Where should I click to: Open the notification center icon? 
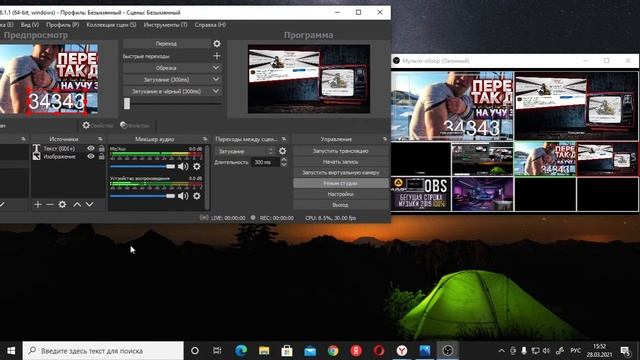click(625, 351)
